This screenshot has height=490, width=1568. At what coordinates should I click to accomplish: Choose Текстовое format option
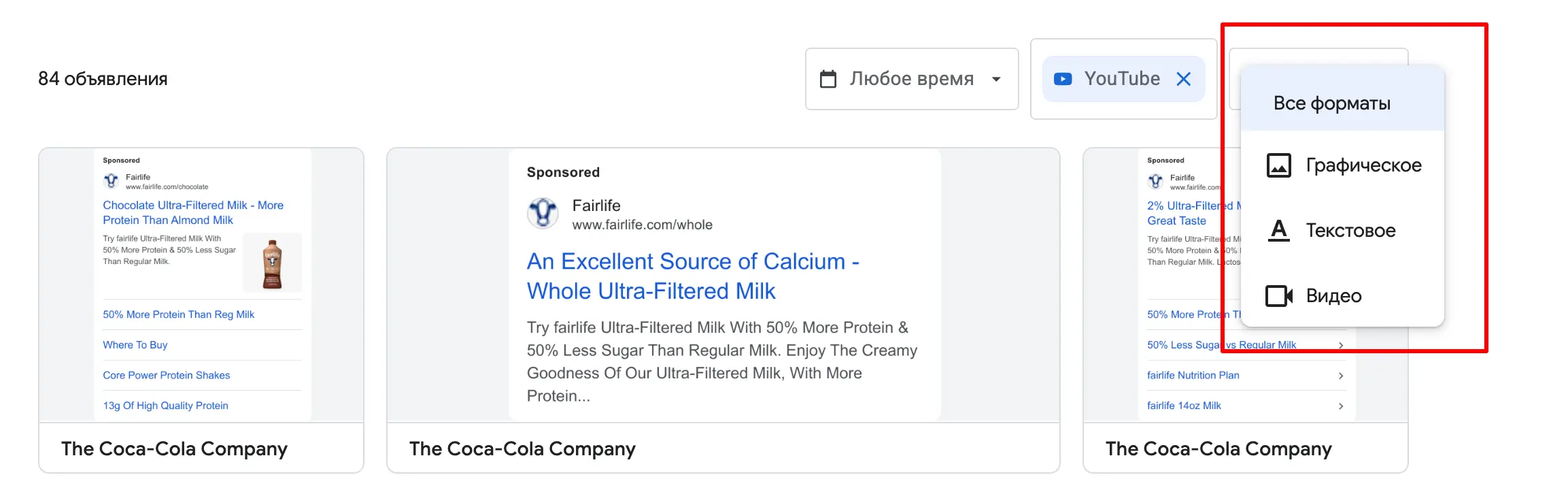pos(1350,231)
